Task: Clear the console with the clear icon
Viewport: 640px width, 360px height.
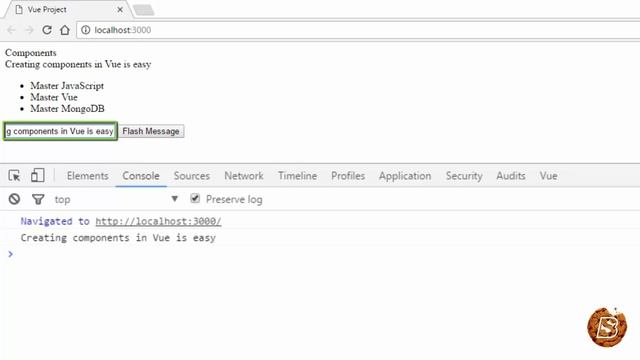Action: (x=14, y=199)
